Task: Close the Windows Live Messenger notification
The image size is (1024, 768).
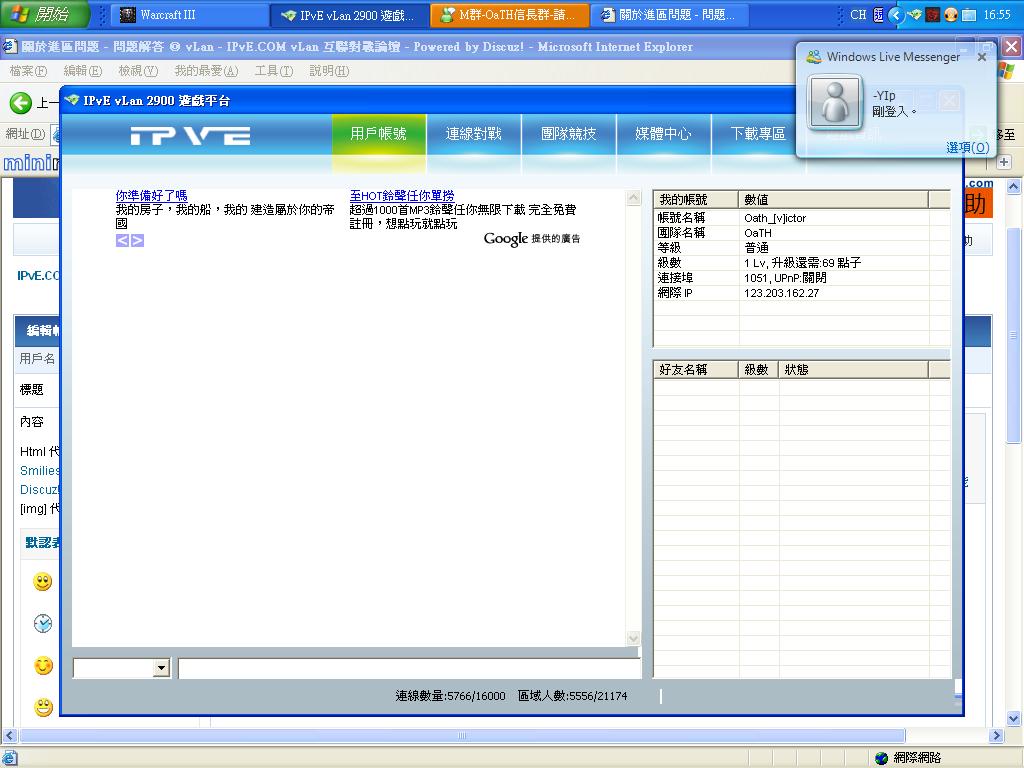Action: pos(982,57)
